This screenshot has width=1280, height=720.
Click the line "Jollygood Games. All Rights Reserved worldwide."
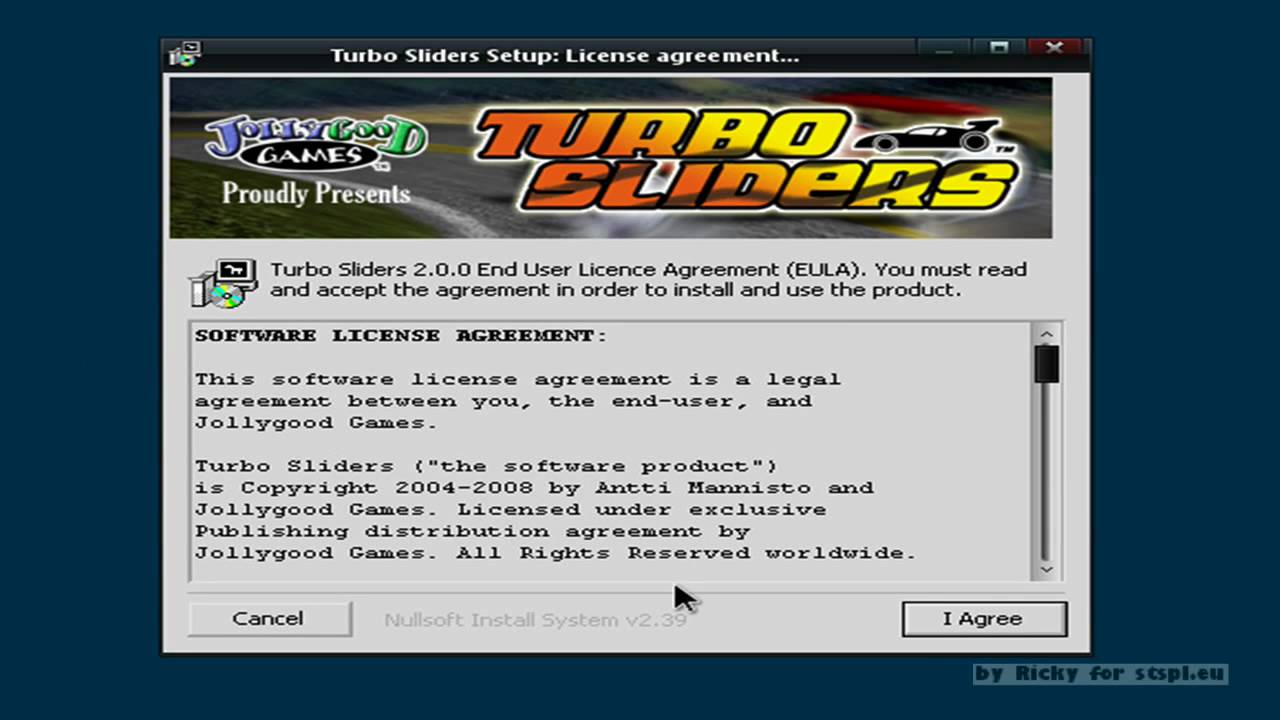555,553
